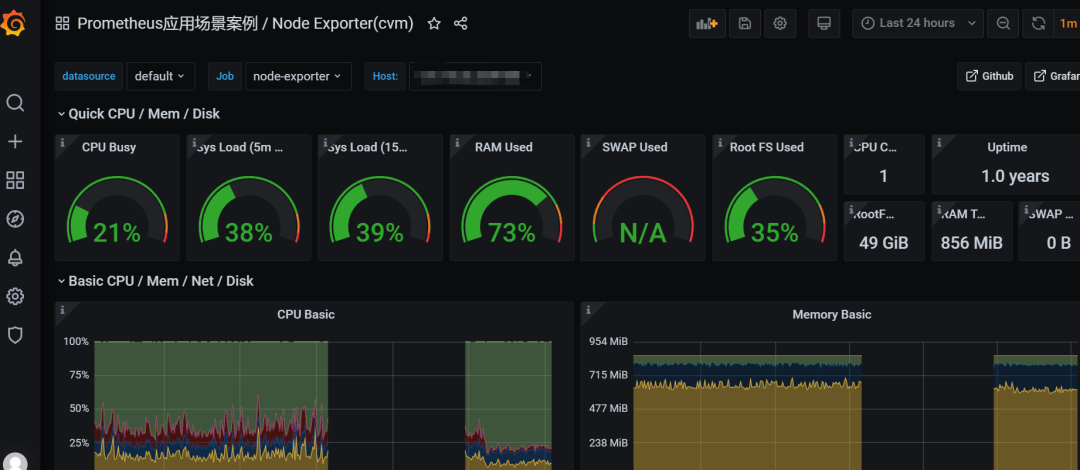Click the refresh dashboard button

1039,23
